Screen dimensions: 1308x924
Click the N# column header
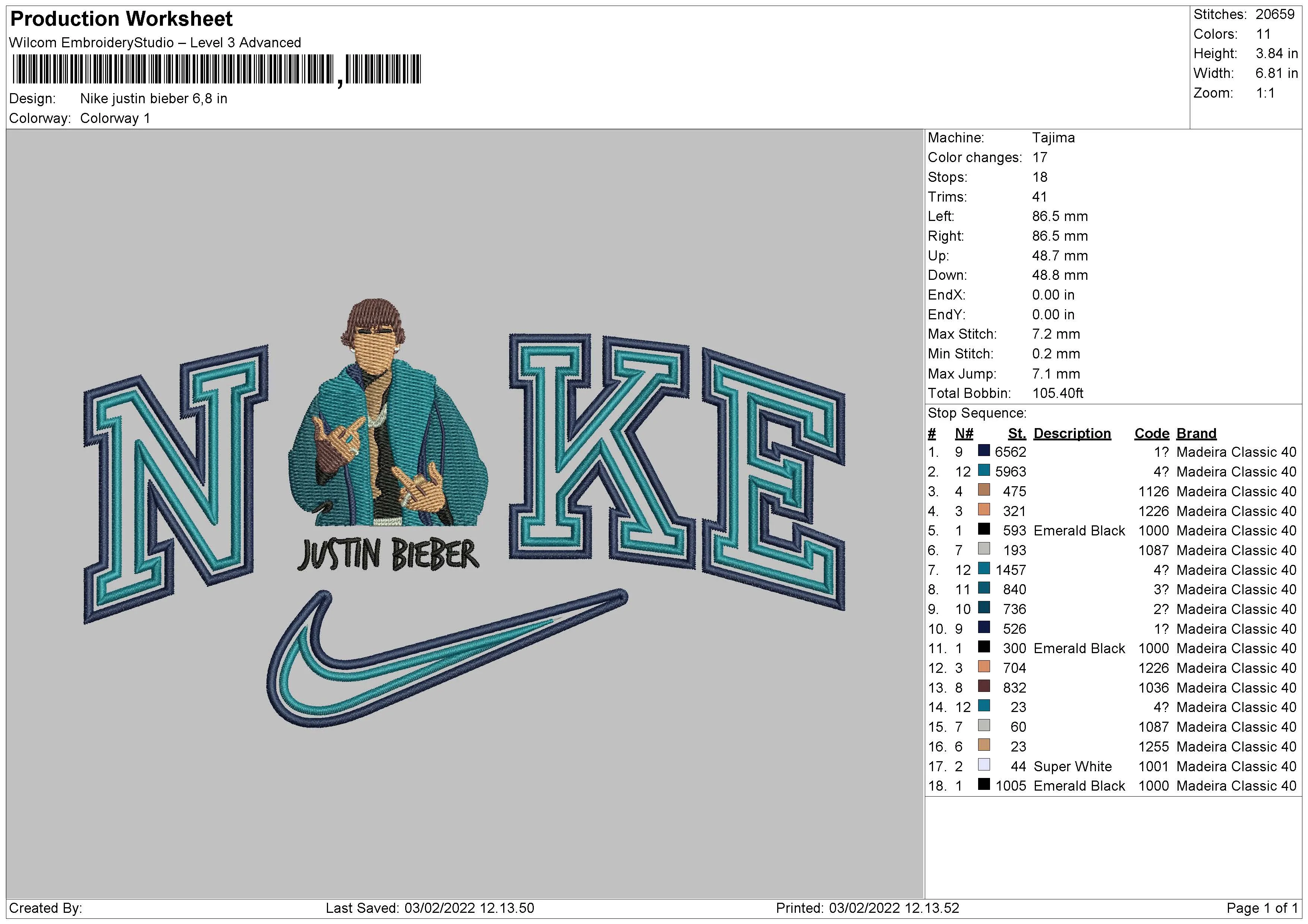coord(964,434)
